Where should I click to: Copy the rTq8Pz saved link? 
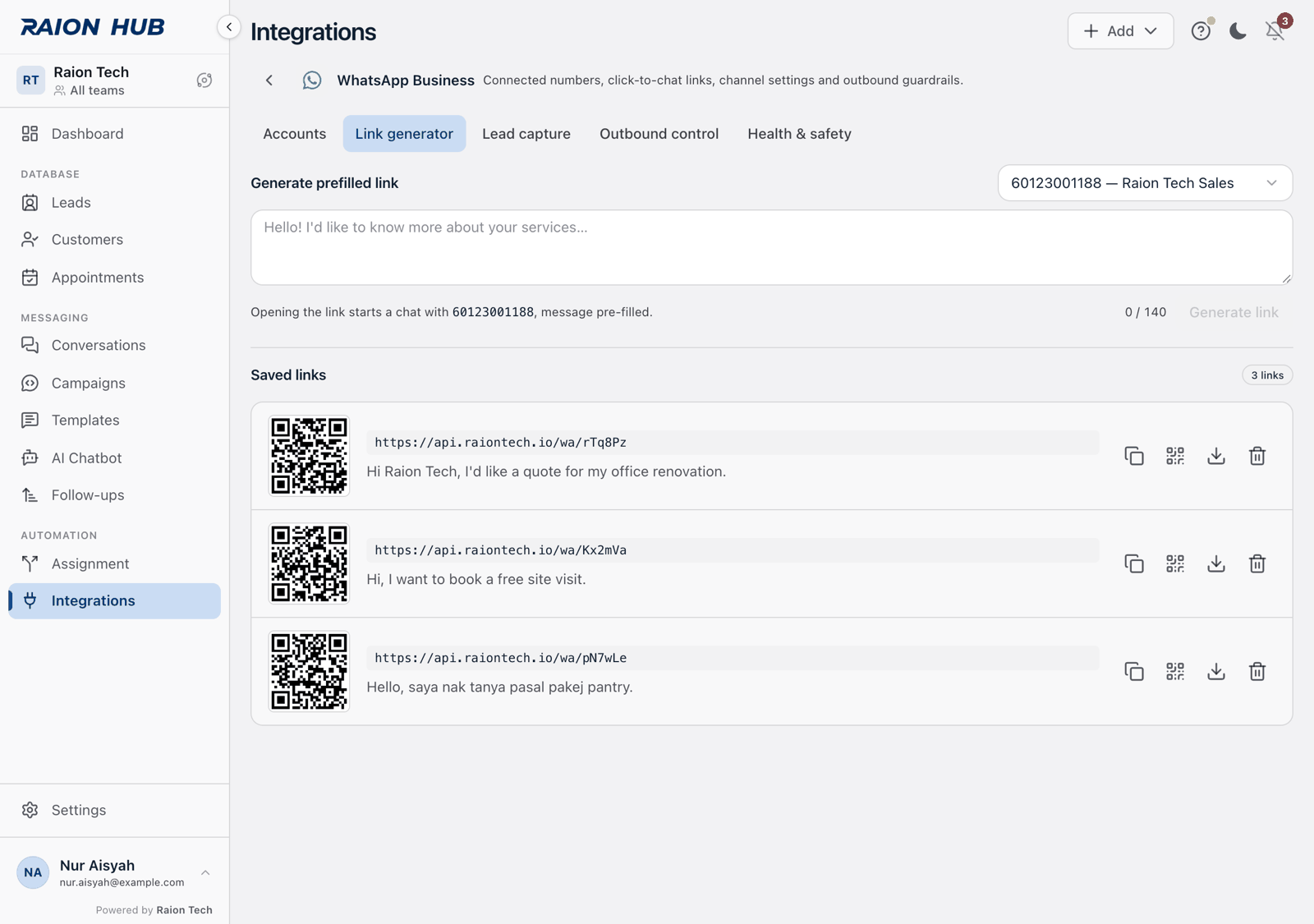coord(1134,456)
